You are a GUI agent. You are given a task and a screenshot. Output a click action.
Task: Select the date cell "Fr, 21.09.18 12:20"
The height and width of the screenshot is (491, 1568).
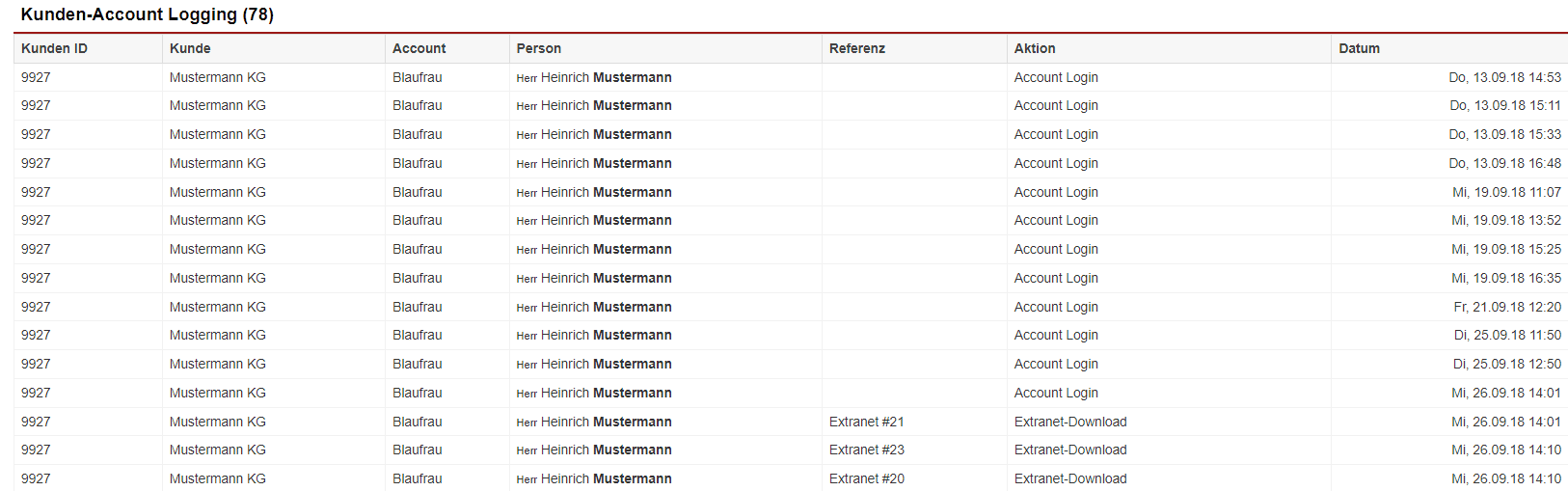pos(1507,307)
